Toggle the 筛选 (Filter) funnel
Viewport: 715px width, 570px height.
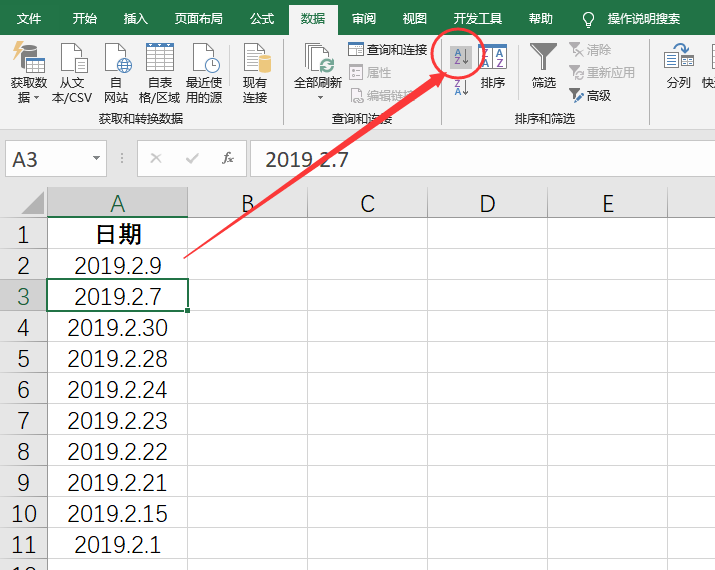(x=543, y=66)
